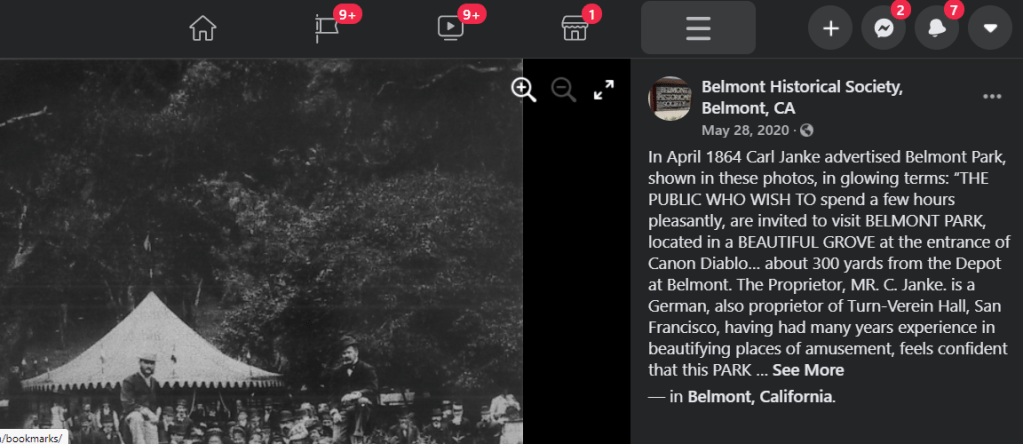This screenshot has width=1023, height=444.
Task: Go to the Facebook Home feed
Action: pos(203,29)
